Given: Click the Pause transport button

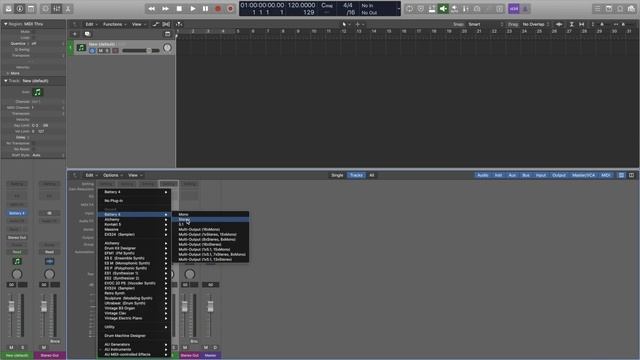Looking at the screenshot, I should point(206,9).
